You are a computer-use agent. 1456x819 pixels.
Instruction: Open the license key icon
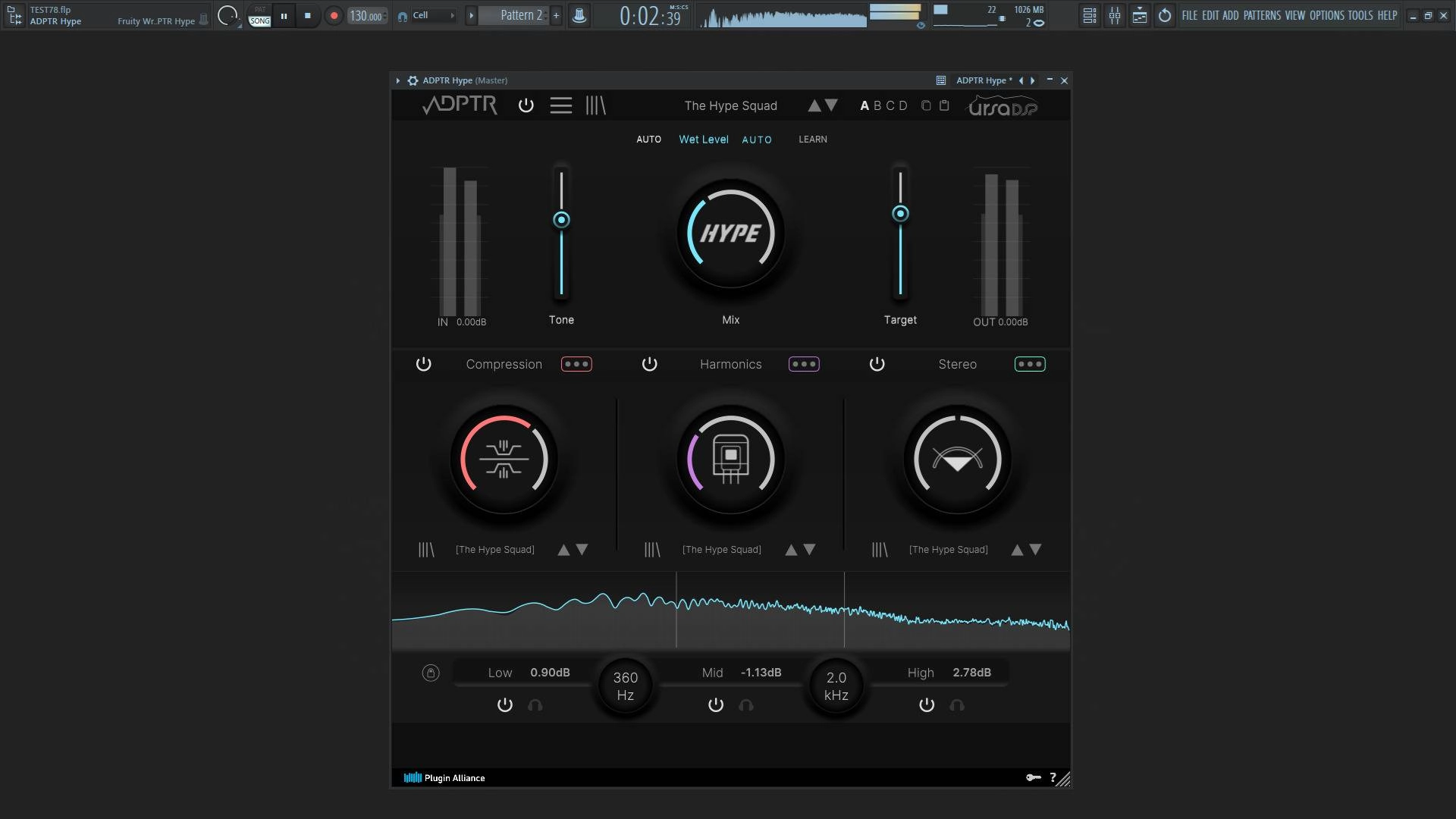click(1033, 777)
